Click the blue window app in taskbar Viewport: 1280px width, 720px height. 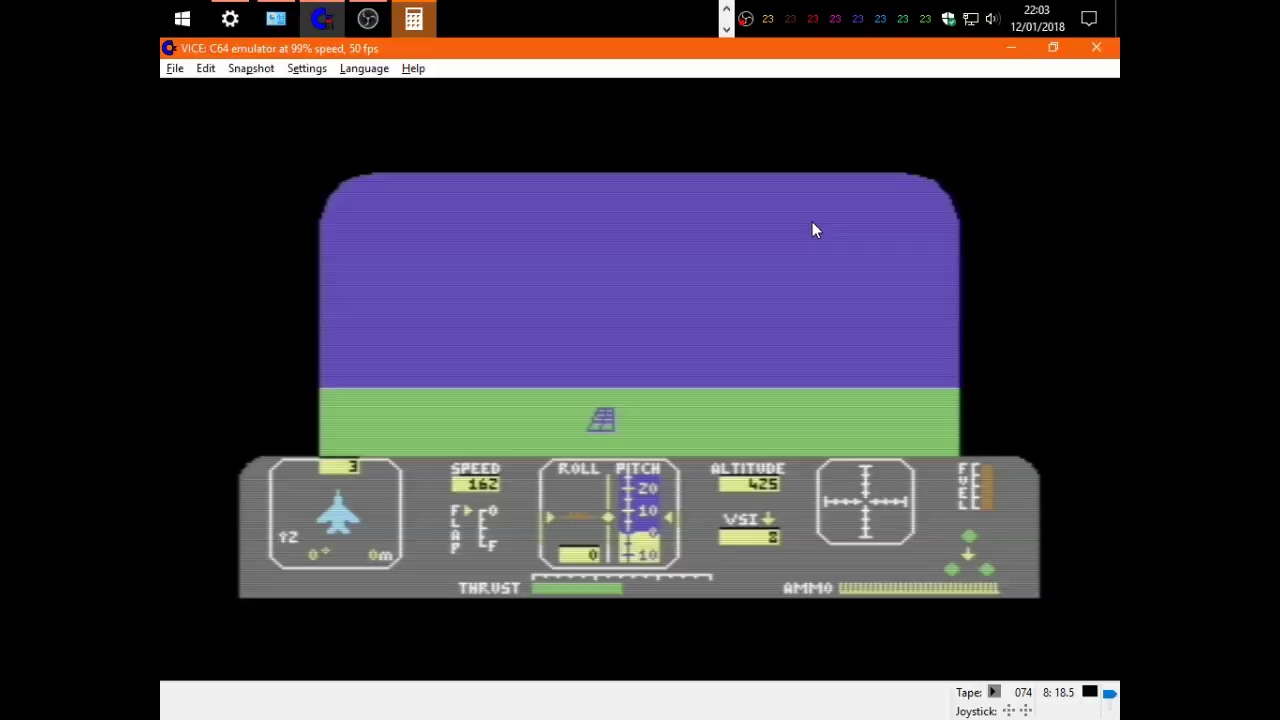pyautogui.click(x=276, y=18)
